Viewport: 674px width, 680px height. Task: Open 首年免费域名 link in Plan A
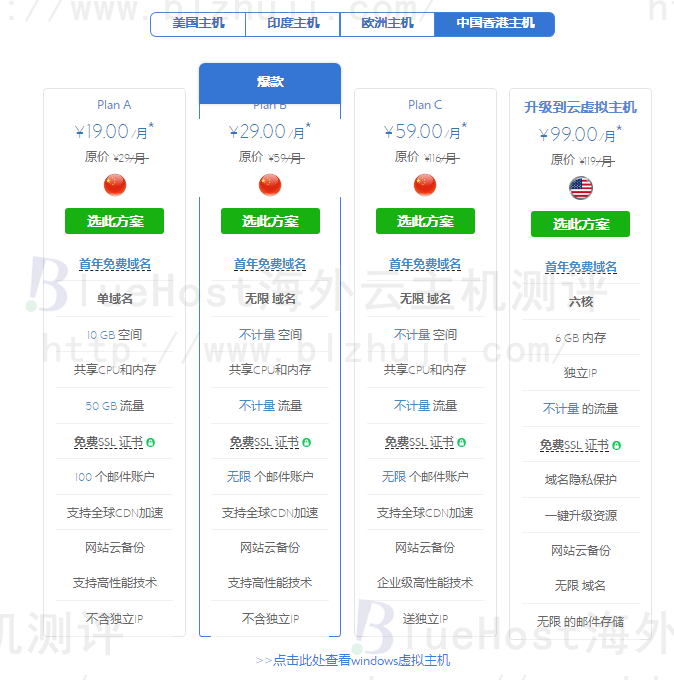(x=115, y=264)
